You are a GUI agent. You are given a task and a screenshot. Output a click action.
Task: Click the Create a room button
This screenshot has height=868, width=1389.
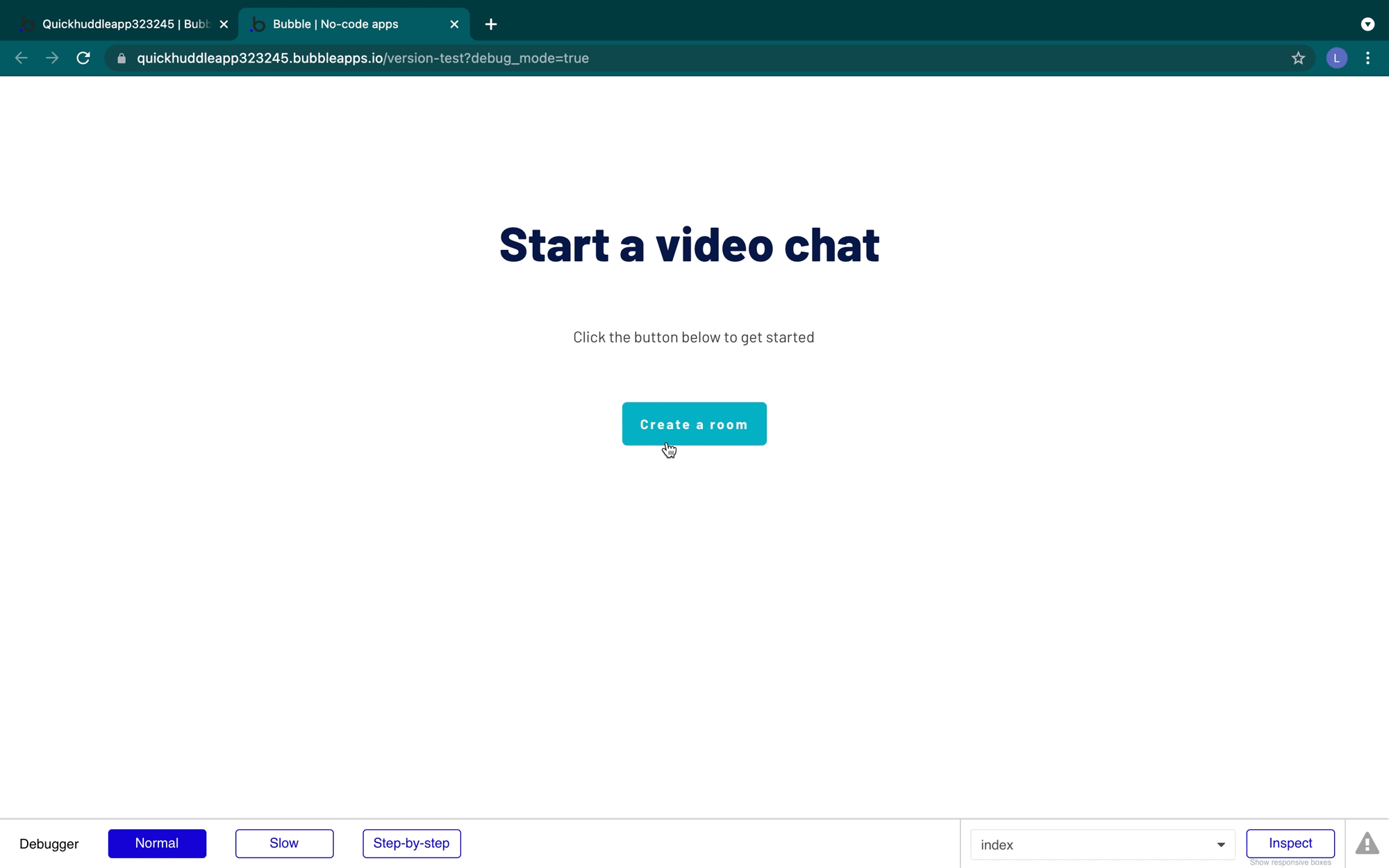coord(694,424)
